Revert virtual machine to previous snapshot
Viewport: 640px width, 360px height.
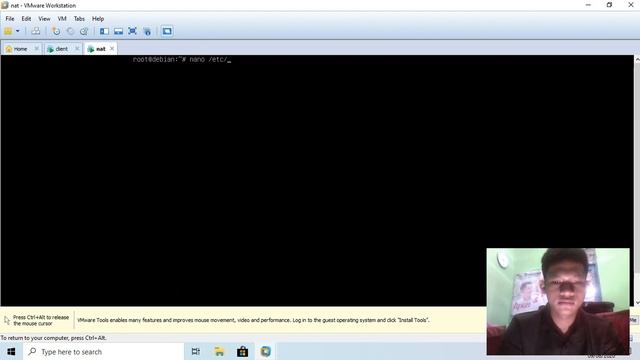pos(70,31)
